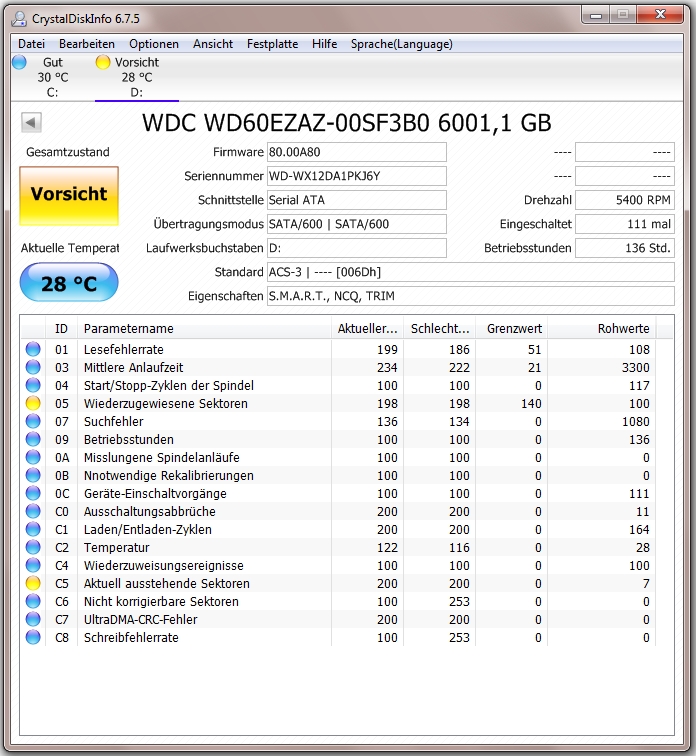The image size is (696, 756).
Task: Open the Ansicht menu
Action: tap(213, 44)
